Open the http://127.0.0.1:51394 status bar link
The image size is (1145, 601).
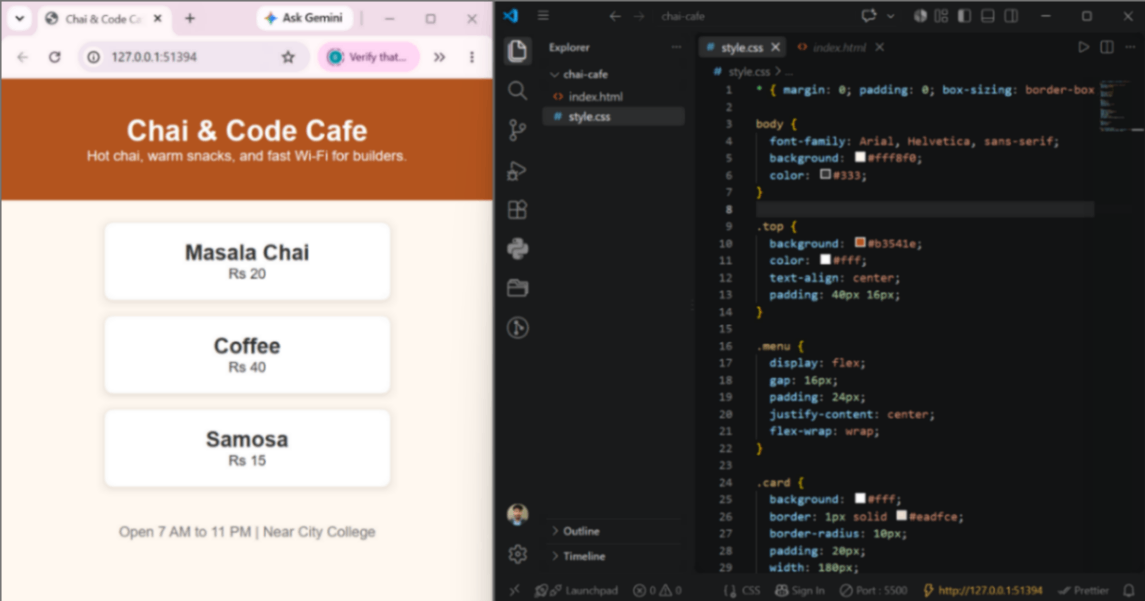[984, 590]
